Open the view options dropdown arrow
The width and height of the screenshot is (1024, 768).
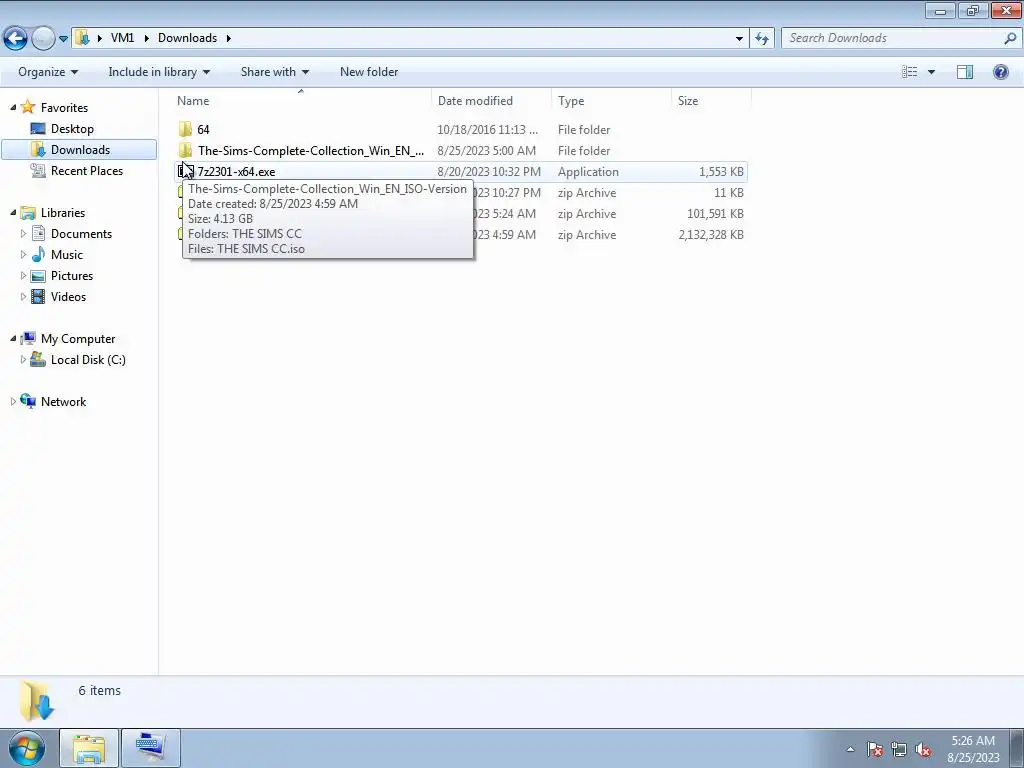[x=931, y=72]
